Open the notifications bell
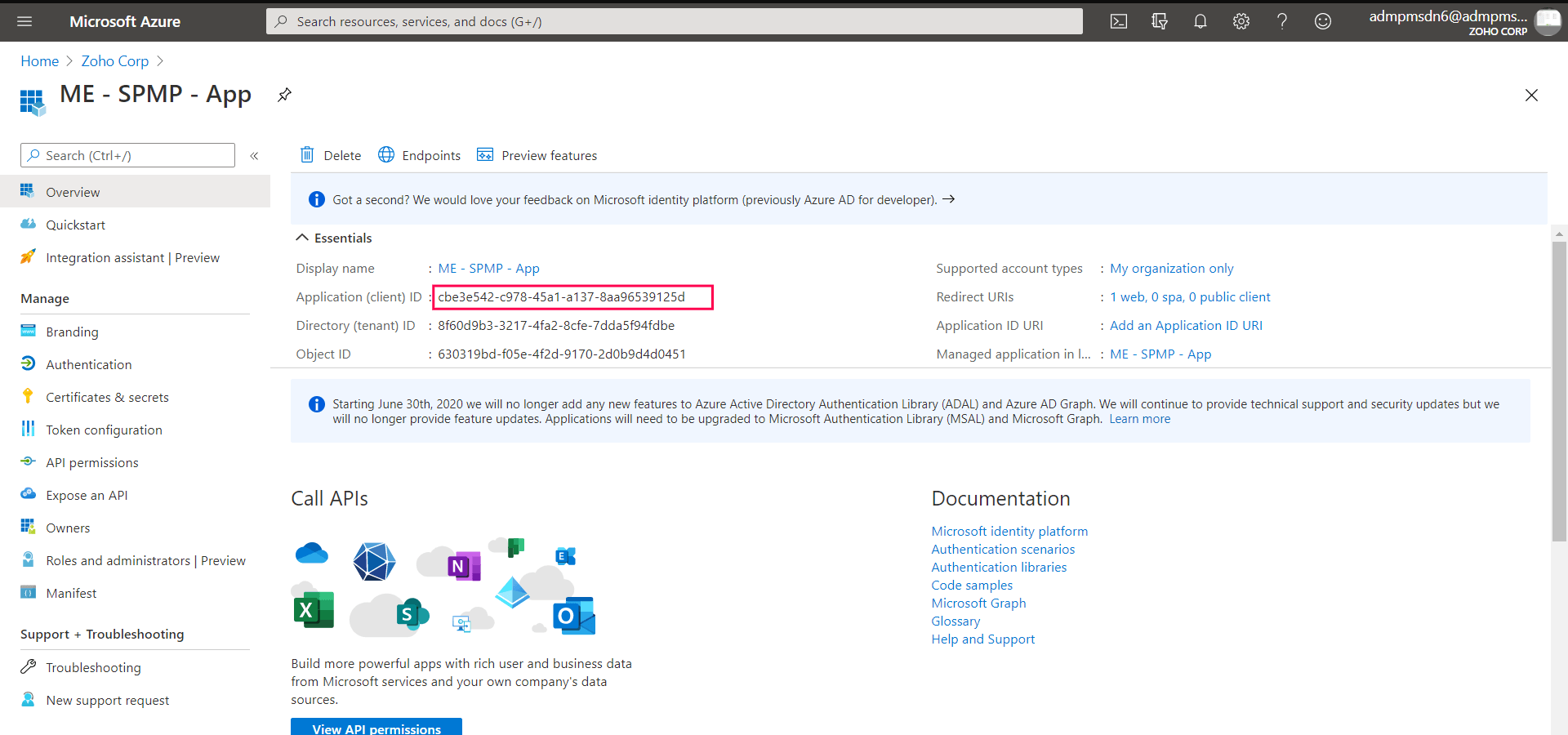 click(1200, 21)
